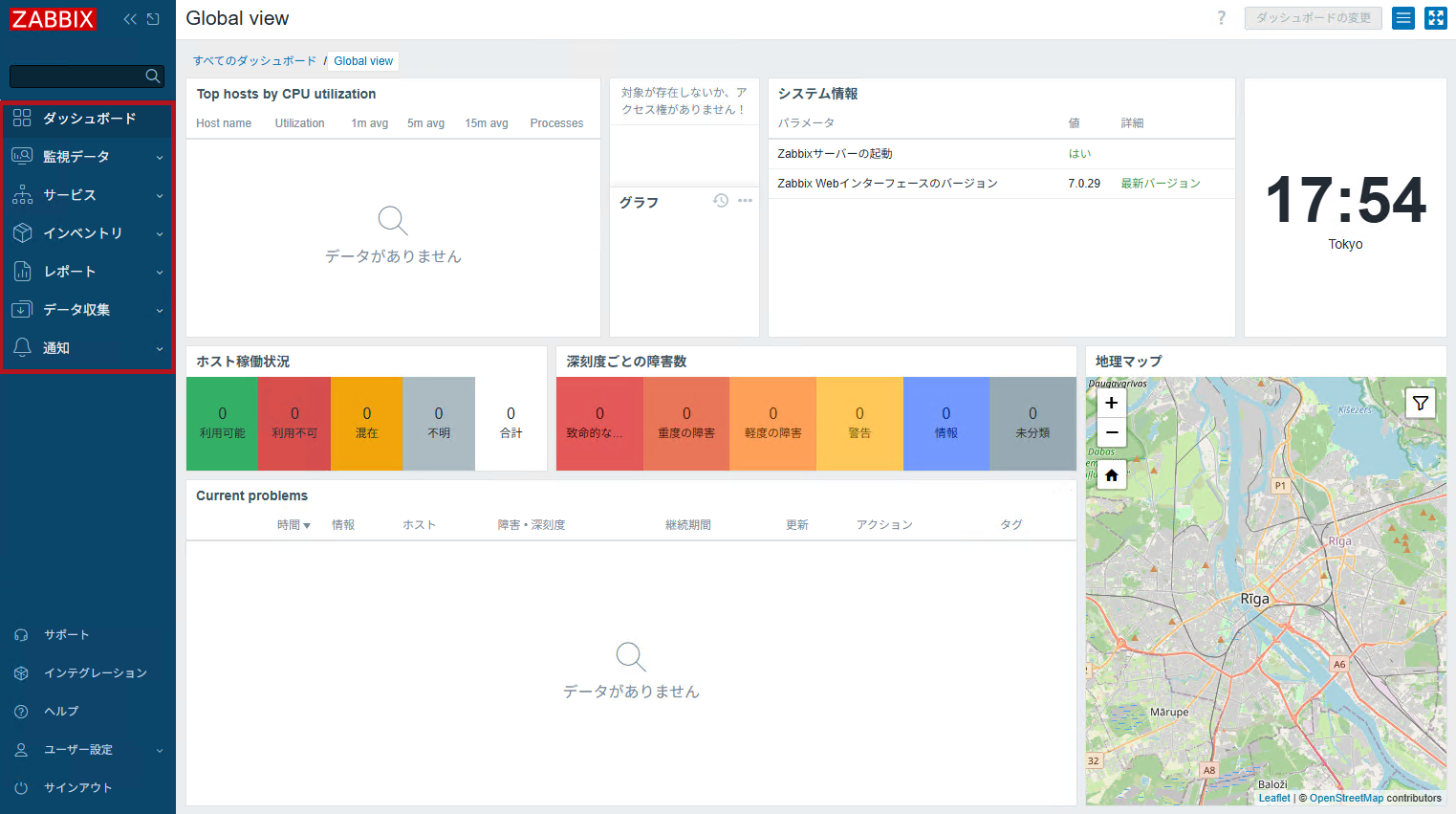The image size is (1456, 814).
Task: Open サービス menu item
Action: [88, 195]
